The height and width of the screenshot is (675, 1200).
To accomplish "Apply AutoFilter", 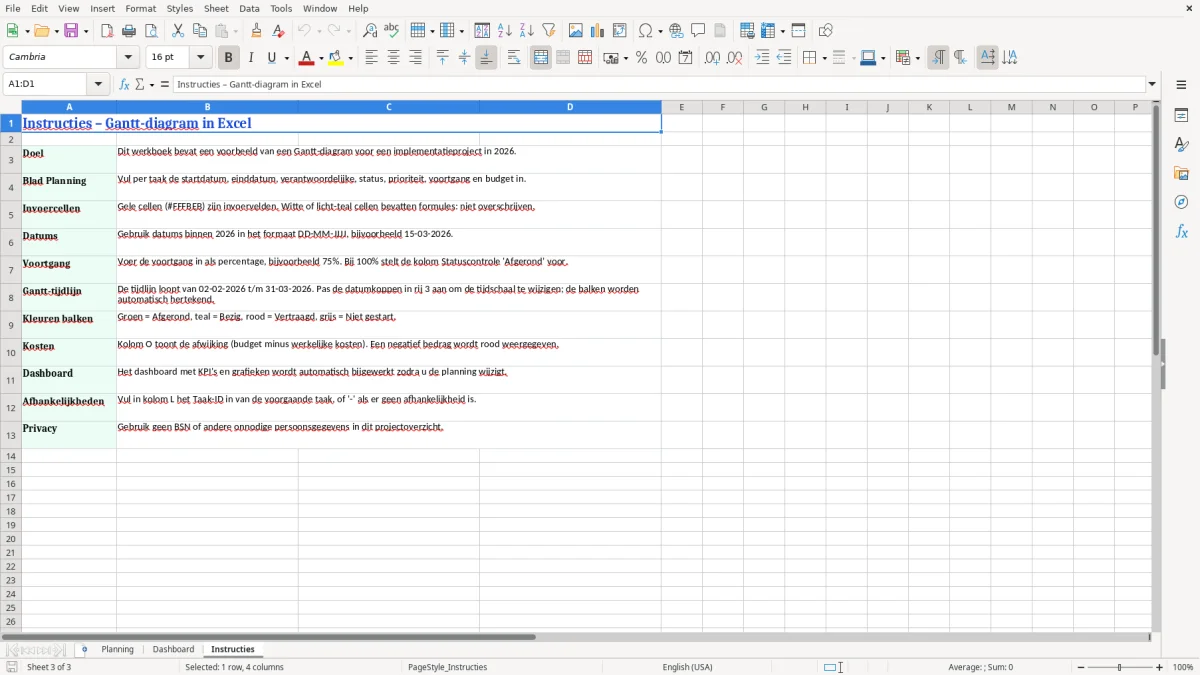I will (548, 31).
